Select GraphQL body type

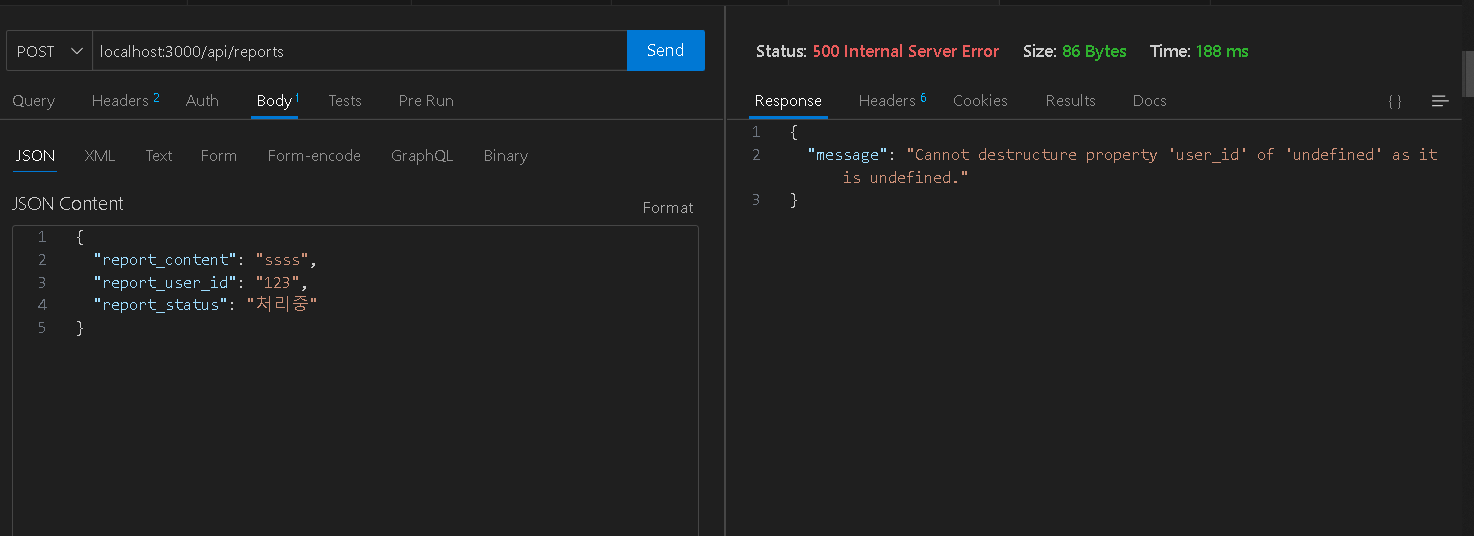422,156
